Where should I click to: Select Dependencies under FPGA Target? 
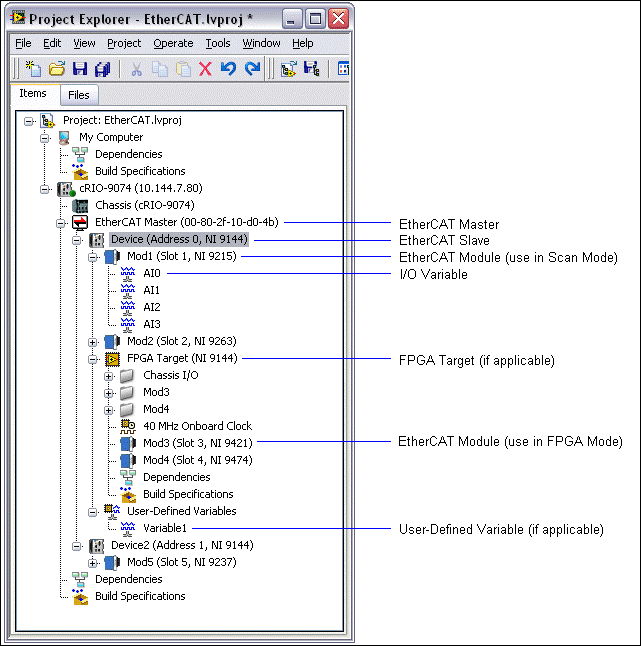point(177,477)
